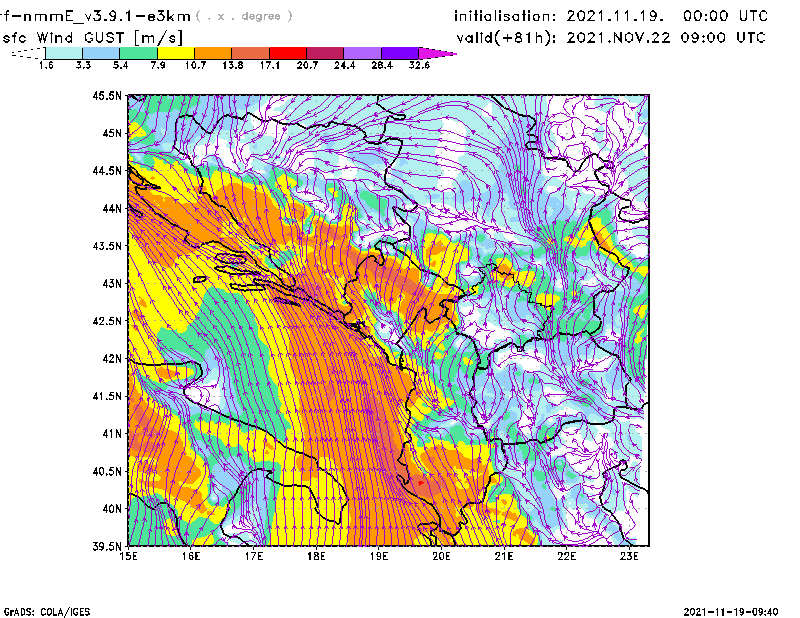Click the latitude label "44.5N"

pos(107,170)
